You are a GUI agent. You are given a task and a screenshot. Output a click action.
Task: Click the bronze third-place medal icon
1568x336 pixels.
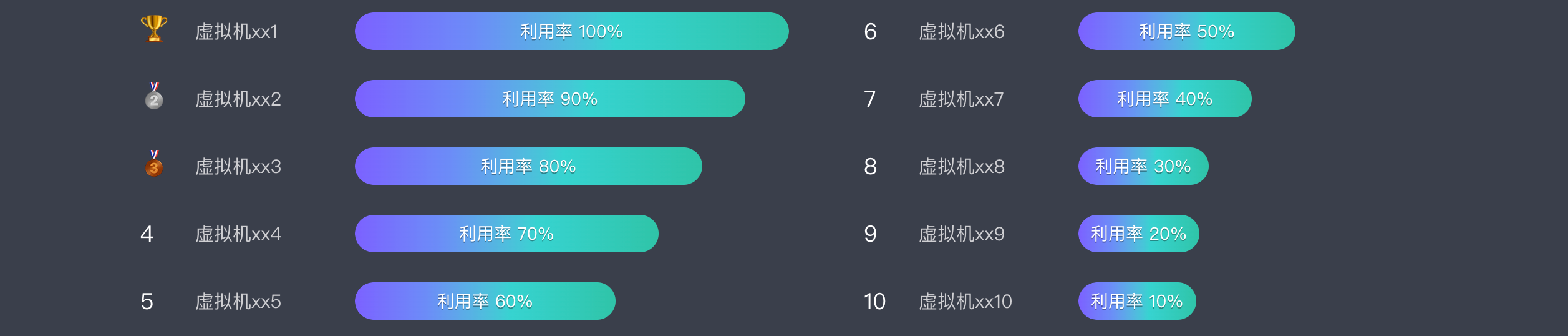coord(154,164)
